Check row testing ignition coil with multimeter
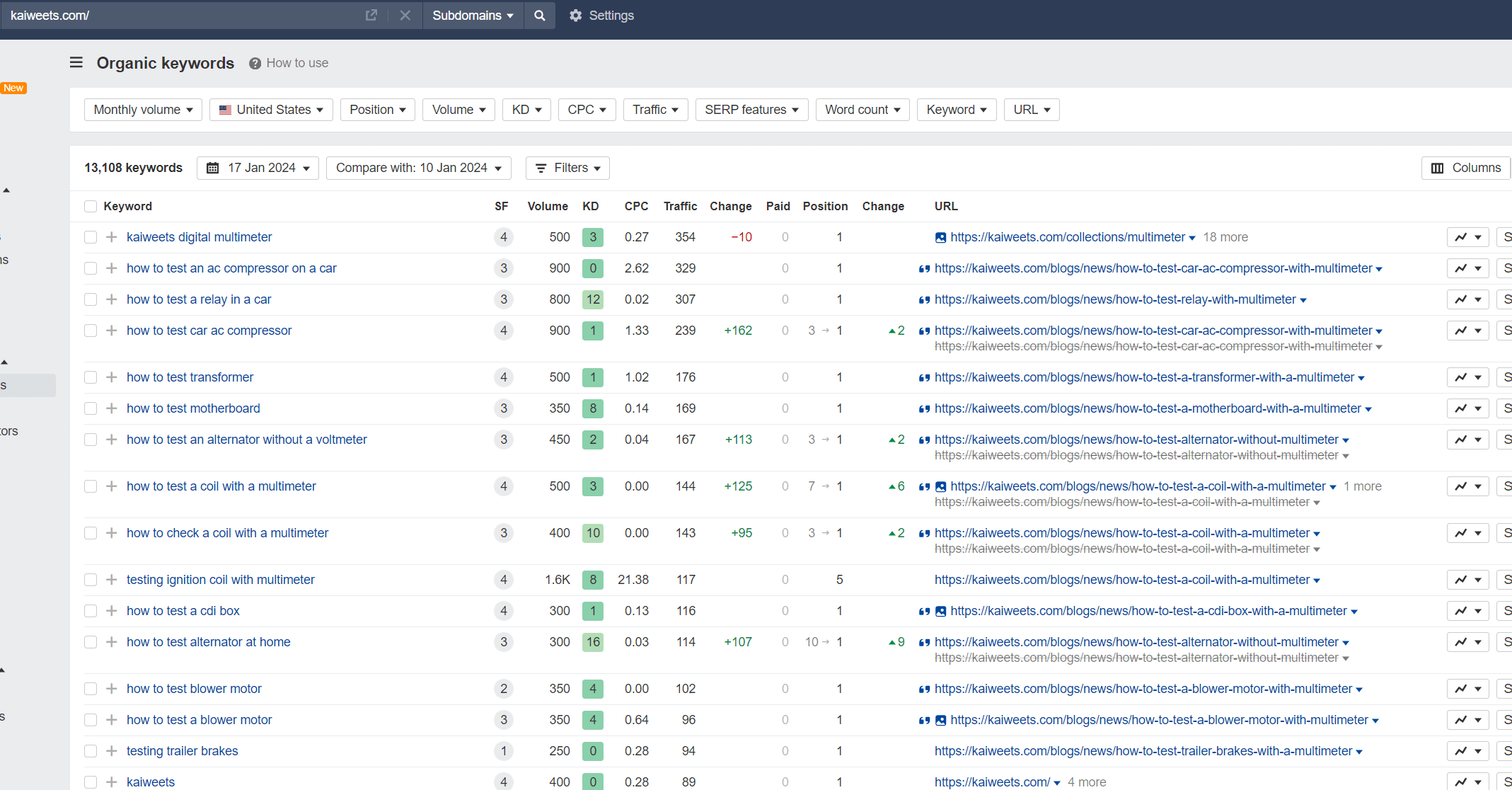Viewport: 1512px width, 790px height. pyautogui.click(x=91, y=580)
